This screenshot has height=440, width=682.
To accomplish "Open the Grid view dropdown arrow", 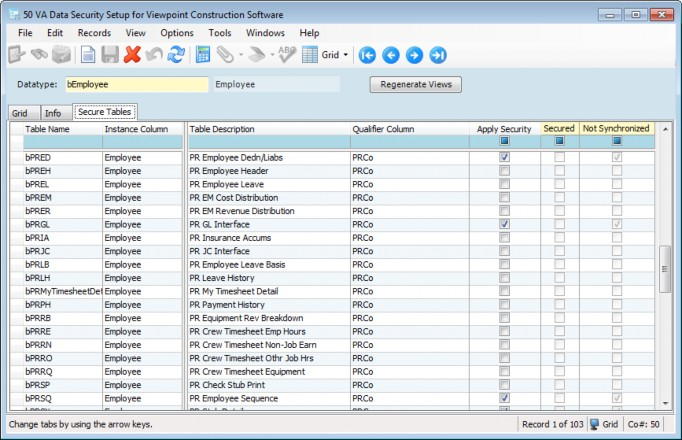I will [x=346, y=55].
